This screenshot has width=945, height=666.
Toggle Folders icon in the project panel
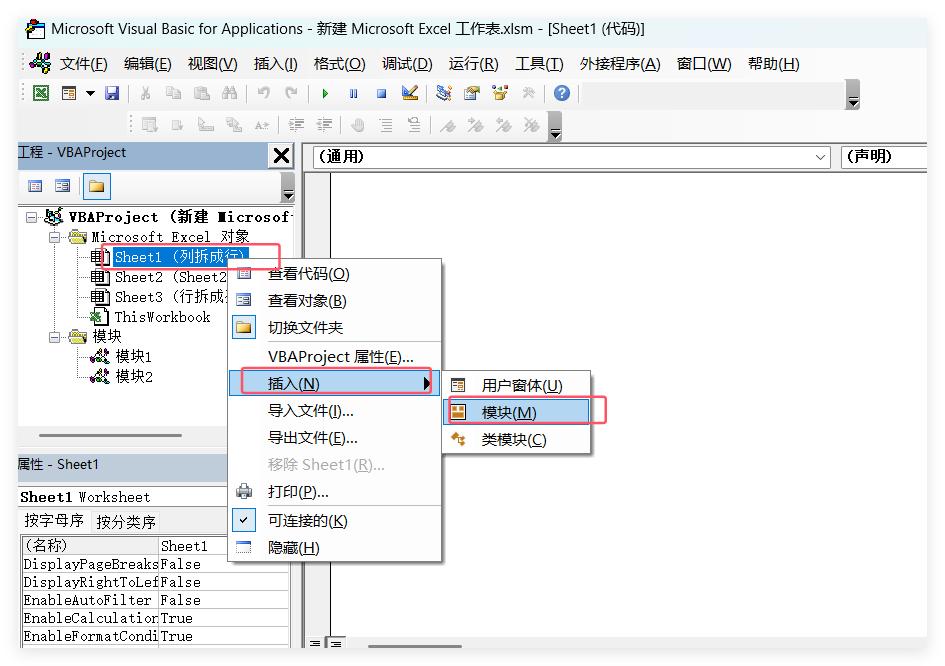(x=96, y=186)
